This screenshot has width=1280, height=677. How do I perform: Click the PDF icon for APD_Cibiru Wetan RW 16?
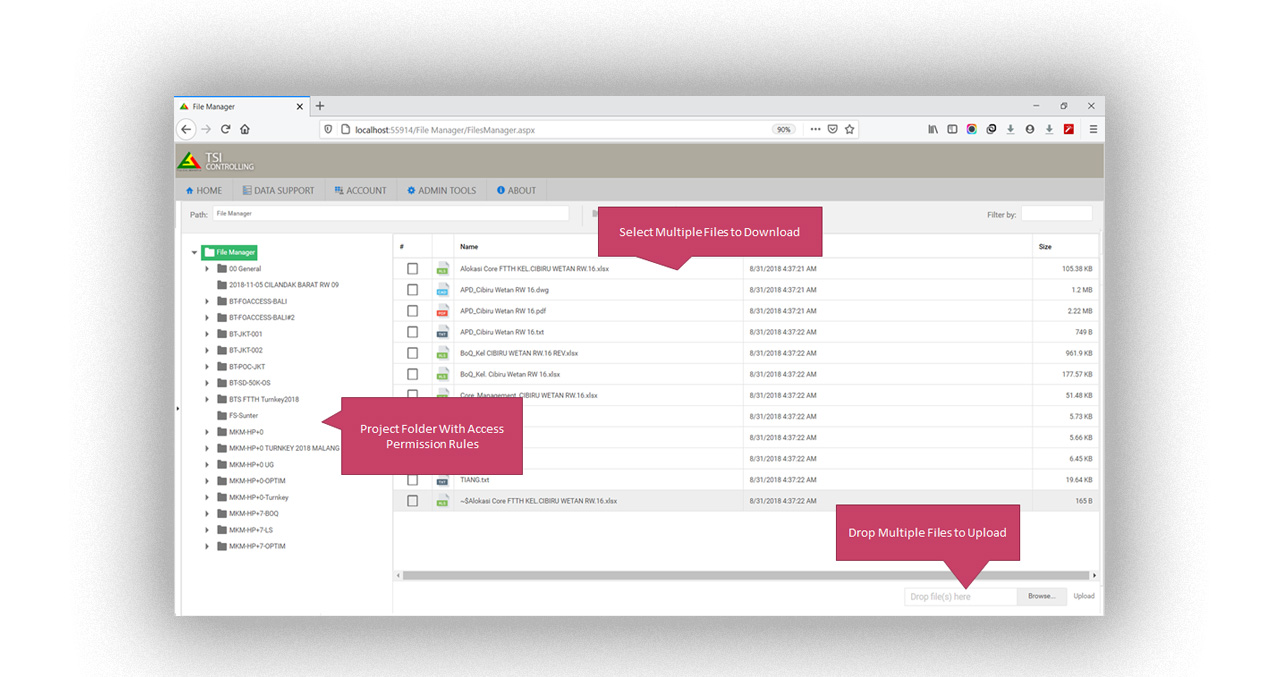442,311
